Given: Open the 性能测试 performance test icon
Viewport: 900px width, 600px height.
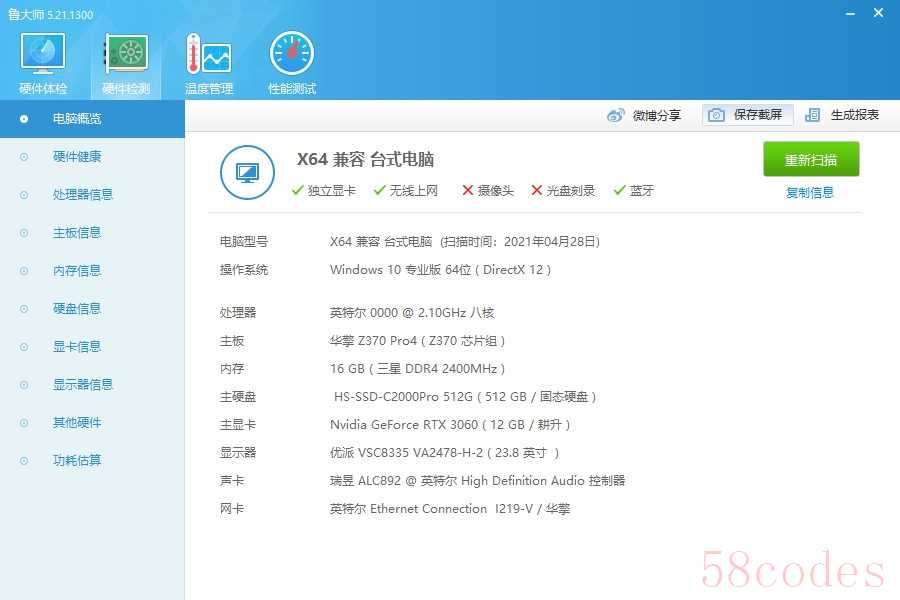Looking at the screenshot, I should pos(291,56).
